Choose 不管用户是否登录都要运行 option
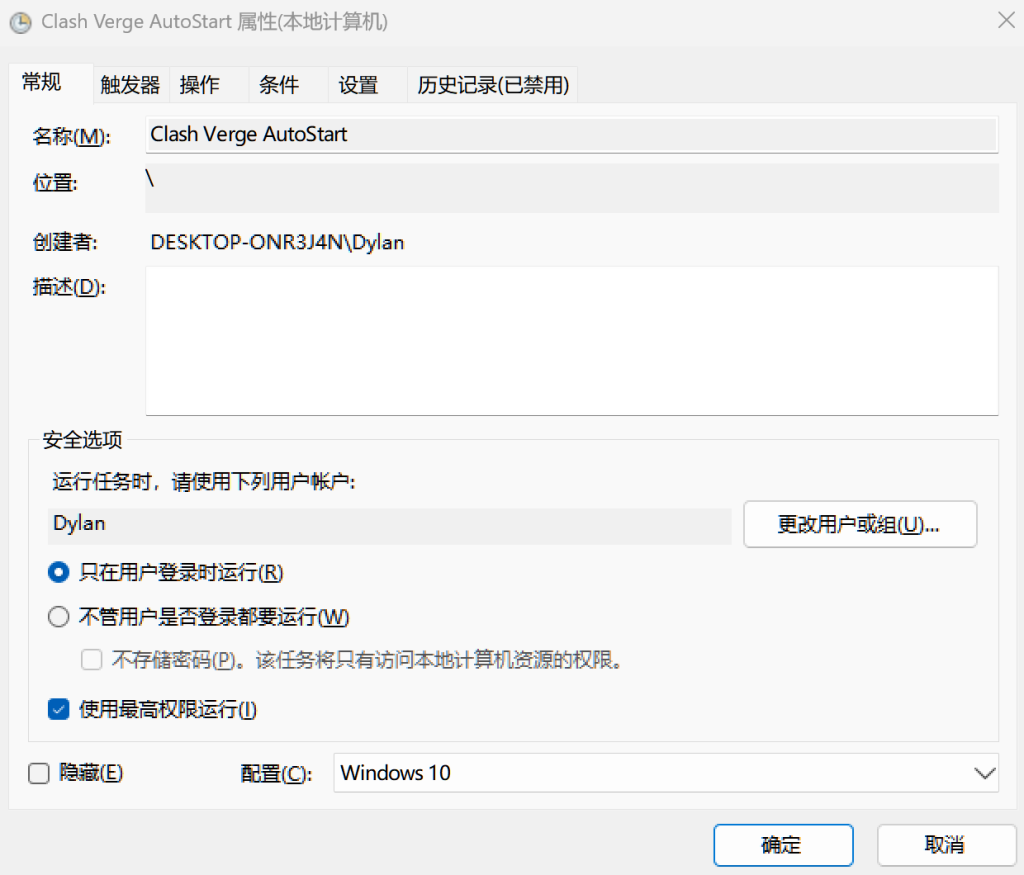 click(x=58, y=617)
